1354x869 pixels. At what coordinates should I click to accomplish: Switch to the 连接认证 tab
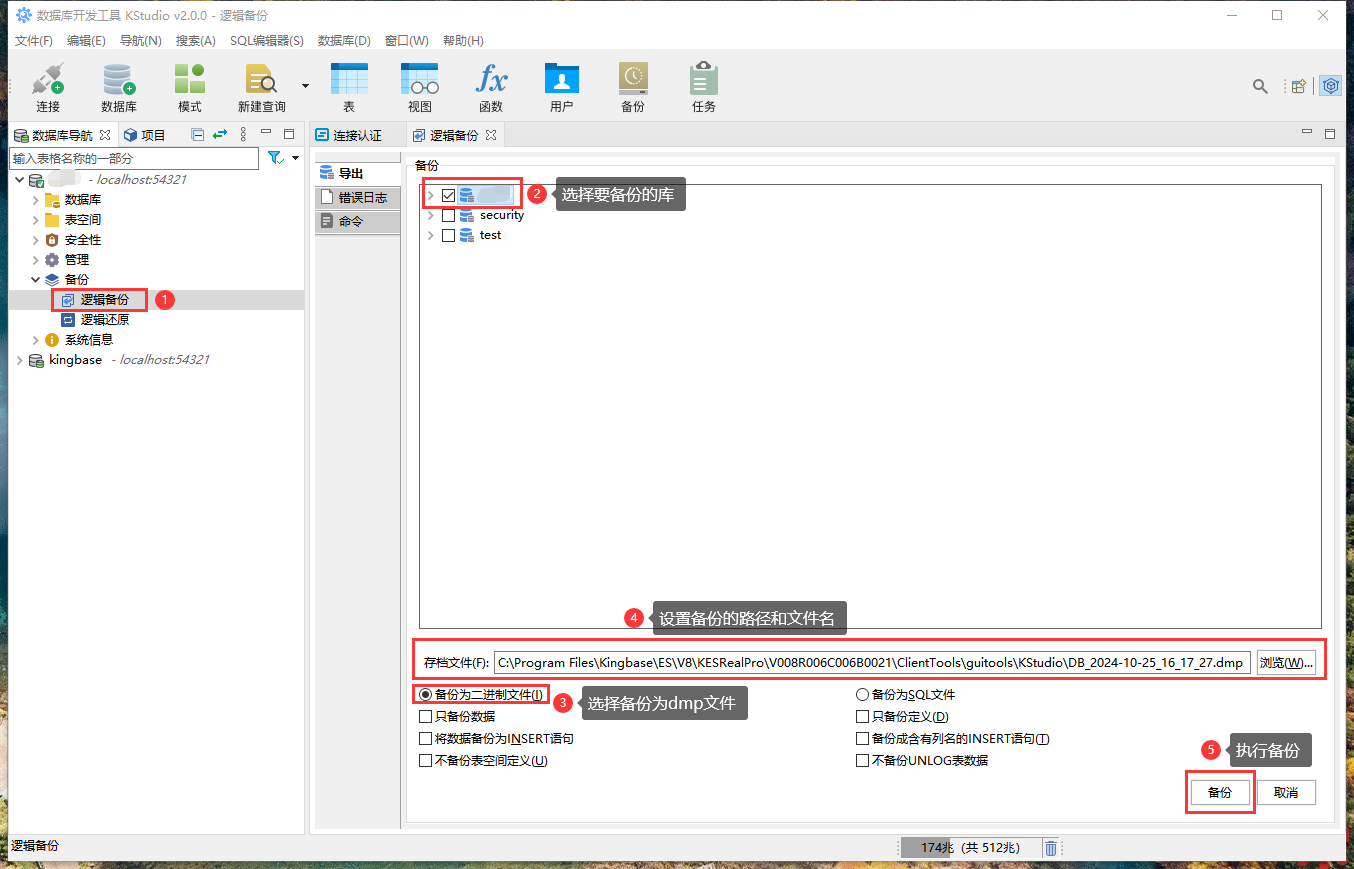pyautogui.click(x=357, y=135)
